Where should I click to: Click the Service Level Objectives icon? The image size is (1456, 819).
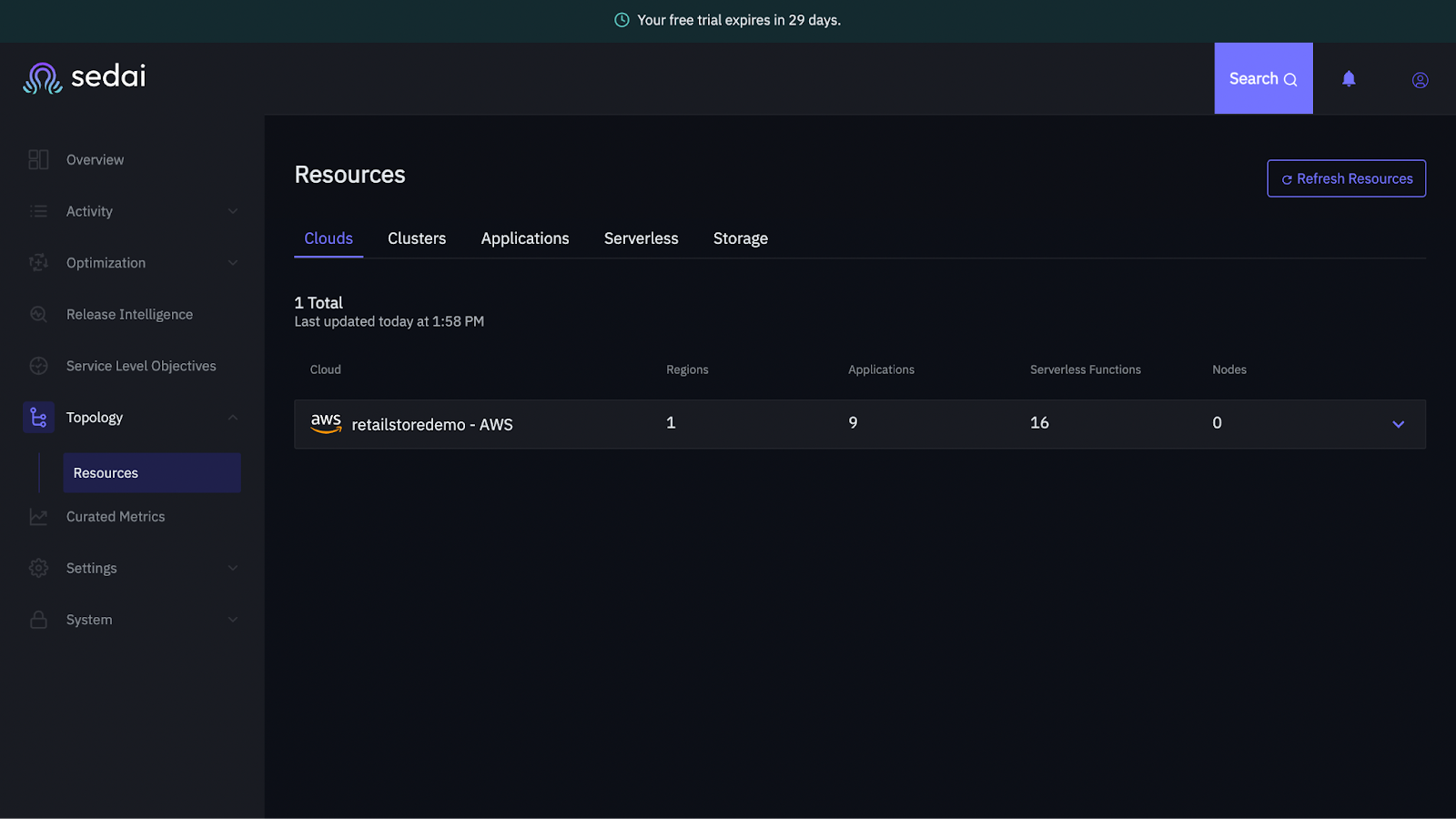[x=38, y=365]
